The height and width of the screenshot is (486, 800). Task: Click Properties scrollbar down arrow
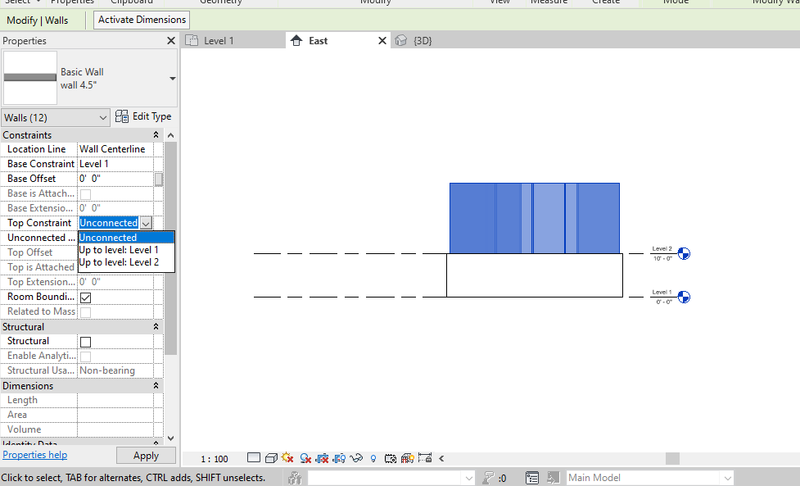(171, 438)
